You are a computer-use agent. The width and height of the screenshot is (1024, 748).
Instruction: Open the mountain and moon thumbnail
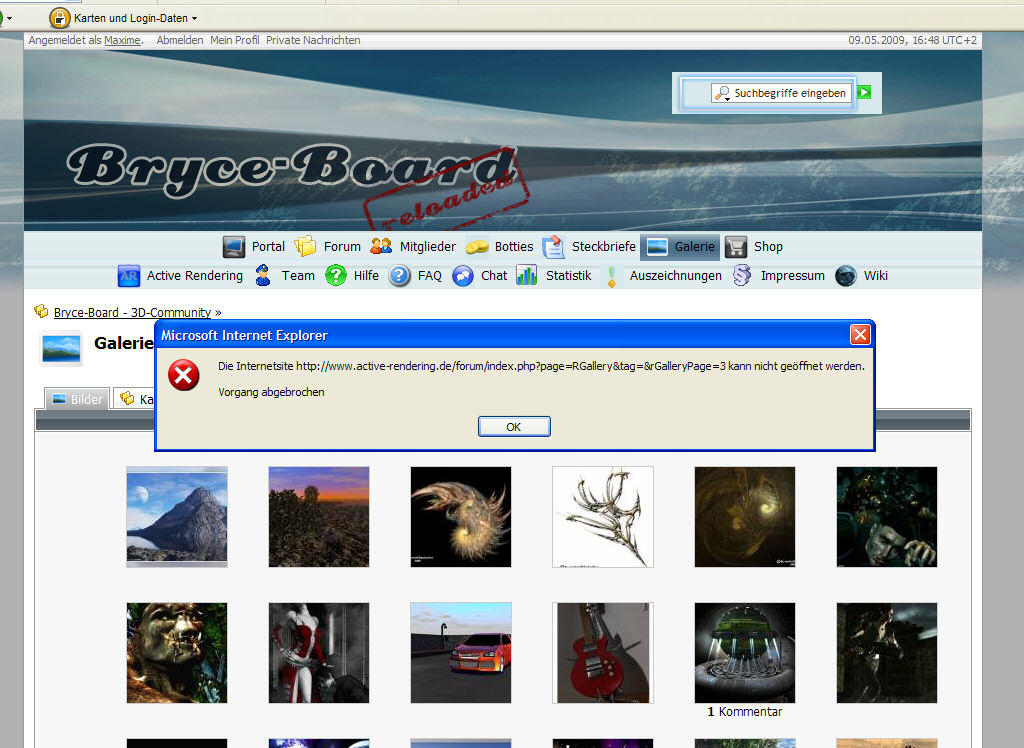(177, 517)
